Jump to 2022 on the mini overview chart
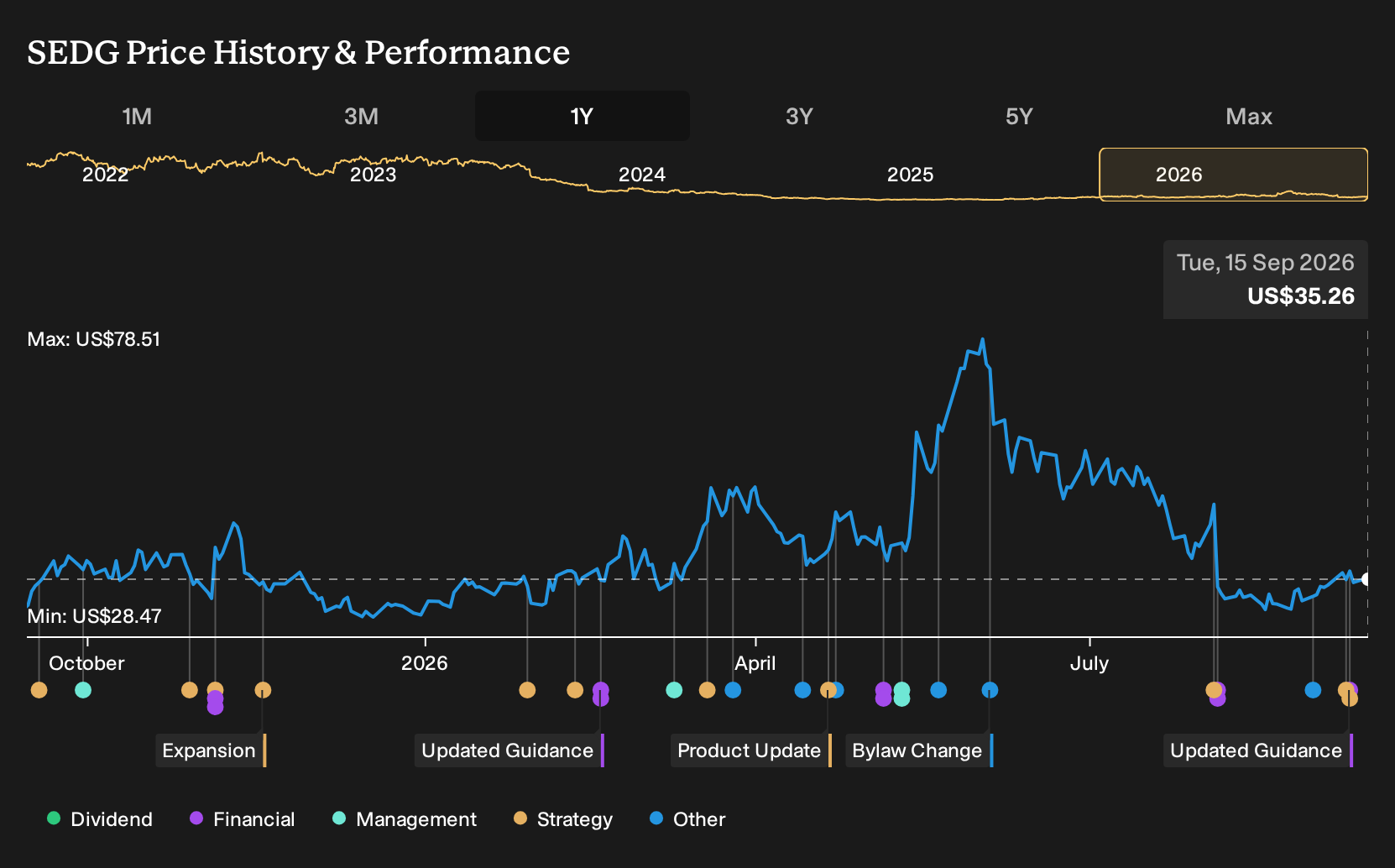The image size is (1395, 868). [105, 175]
